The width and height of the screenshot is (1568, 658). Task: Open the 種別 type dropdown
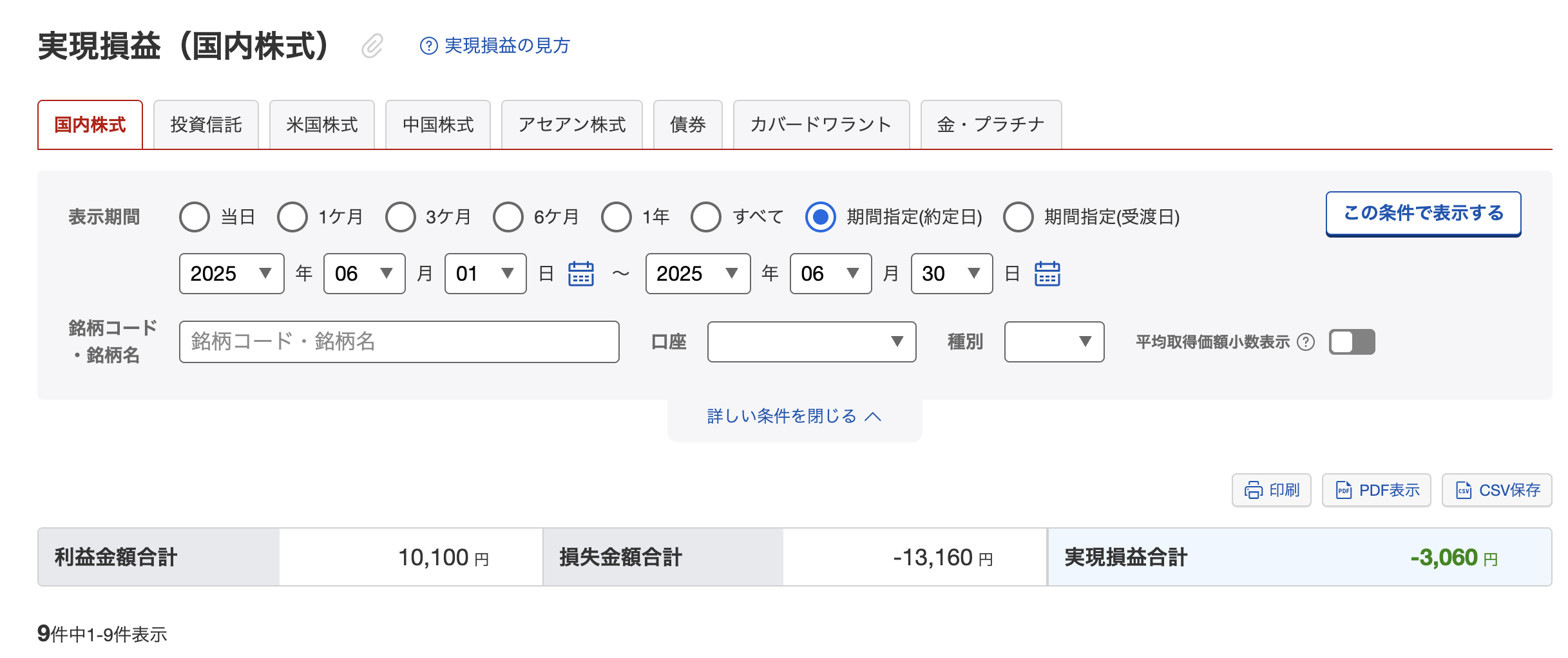point(1054,342)
